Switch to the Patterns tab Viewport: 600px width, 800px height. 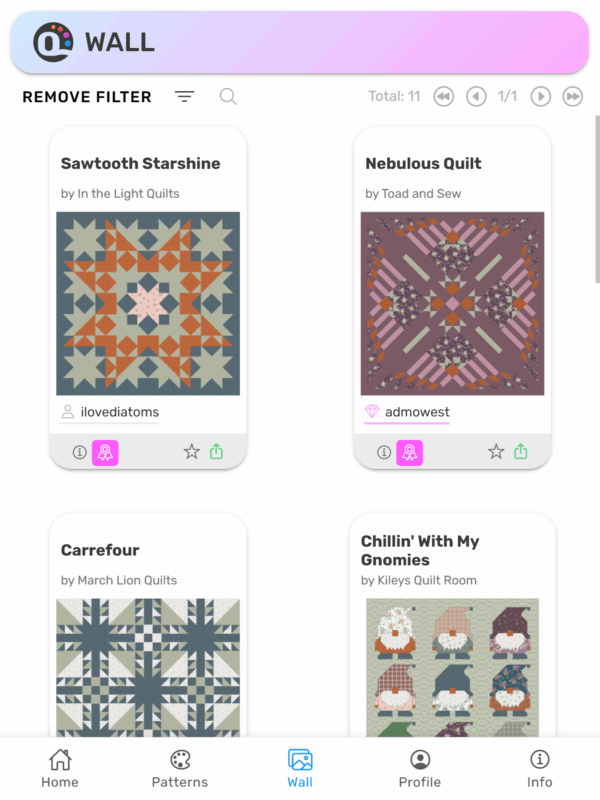(180, 768)
